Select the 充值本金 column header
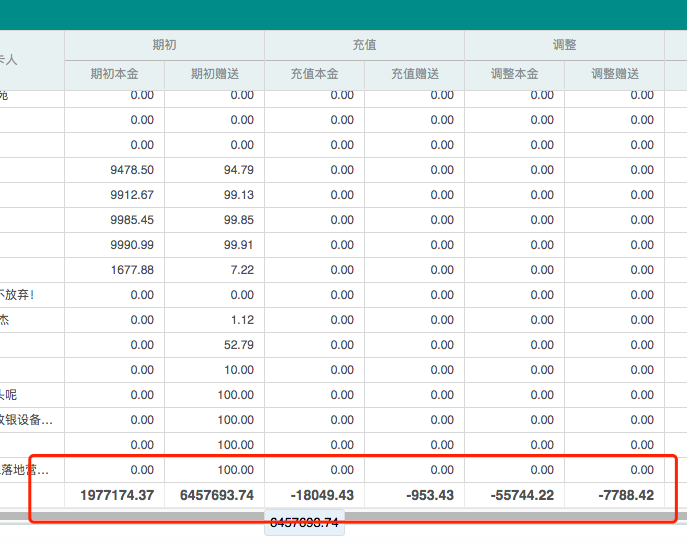This screenshot has width=687, height=545. pos(314,74)
